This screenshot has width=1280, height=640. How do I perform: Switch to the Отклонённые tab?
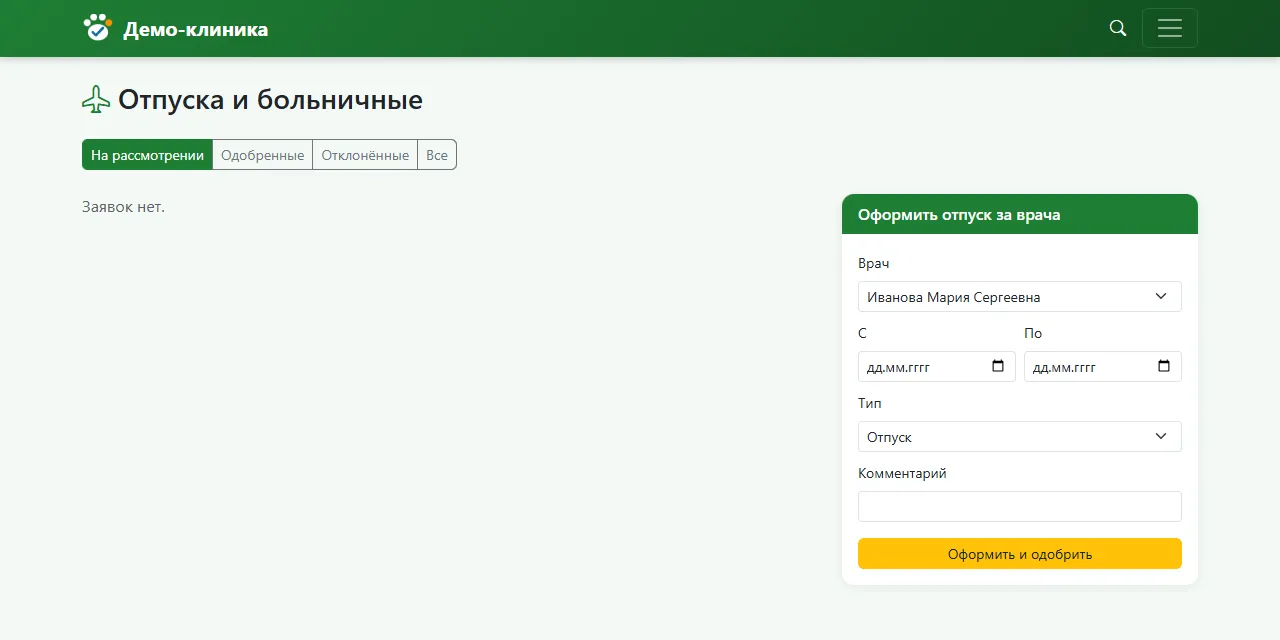point(365,155)
